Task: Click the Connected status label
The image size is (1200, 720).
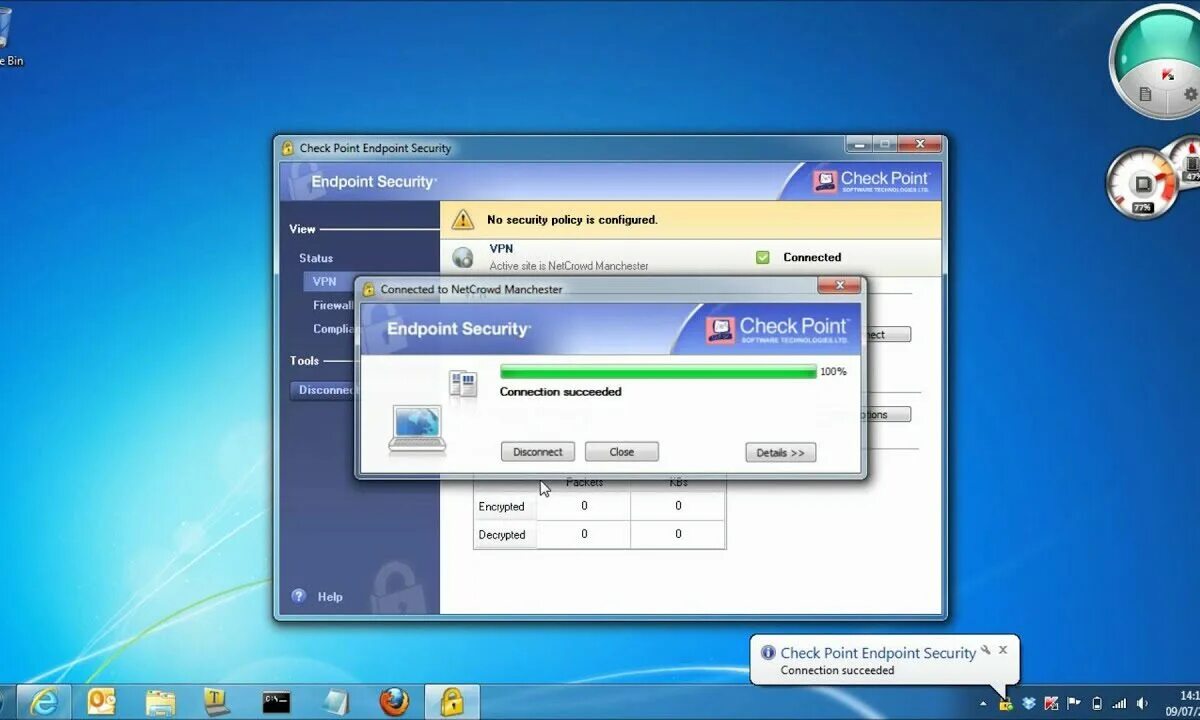Action: coord(812,257)
